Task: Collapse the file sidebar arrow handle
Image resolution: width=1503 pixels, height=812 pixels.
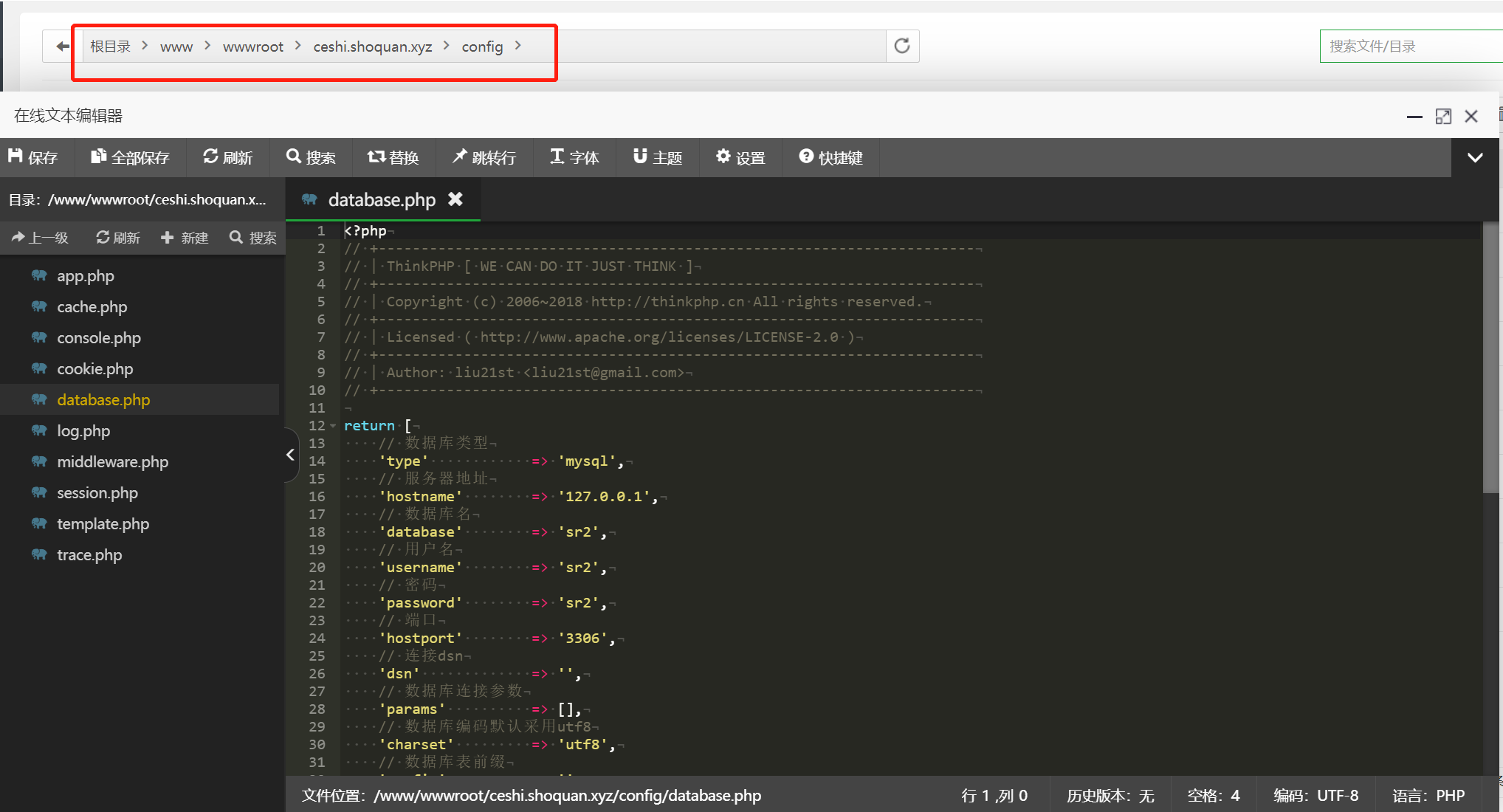Action: (290, 455)
